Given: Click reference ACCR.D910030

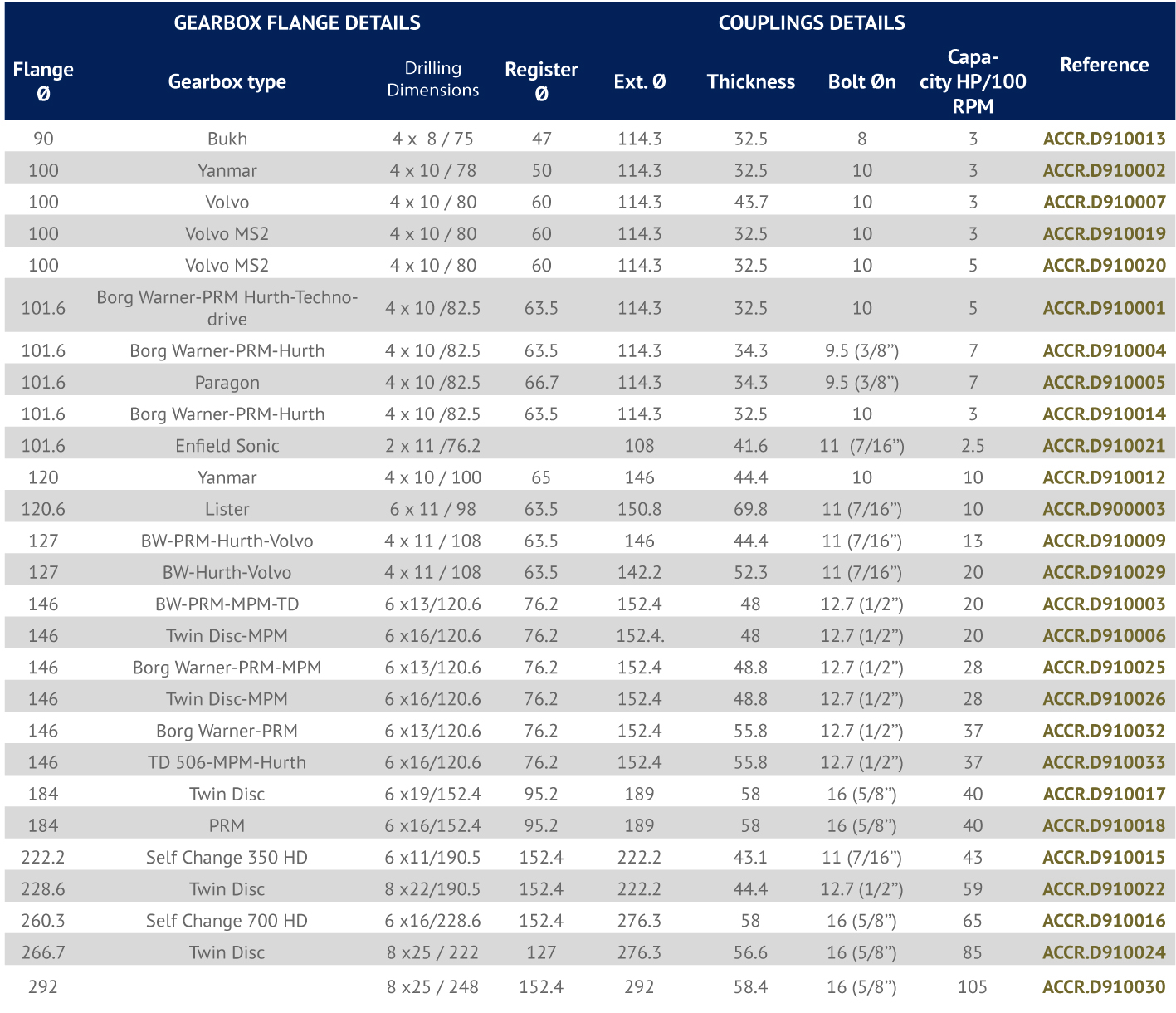Looking at the screenshot, I should pyautogui.click(x=1105, y=986).
